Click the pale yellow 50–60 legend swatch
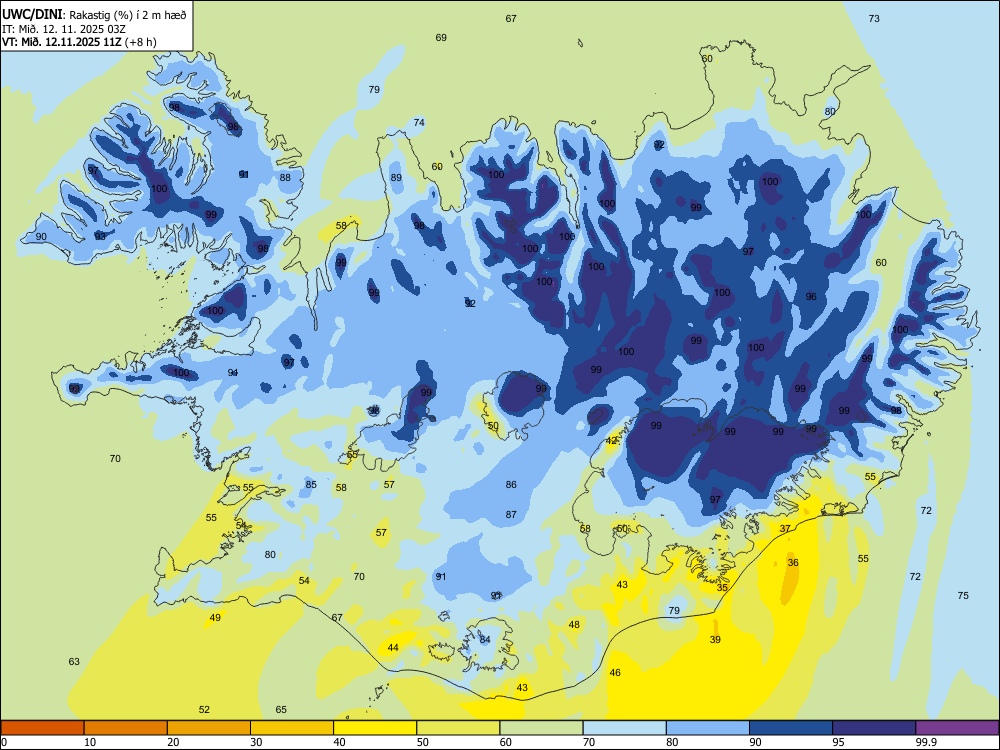Screen dimensions: 1000x750 click(x=458, y=728)
